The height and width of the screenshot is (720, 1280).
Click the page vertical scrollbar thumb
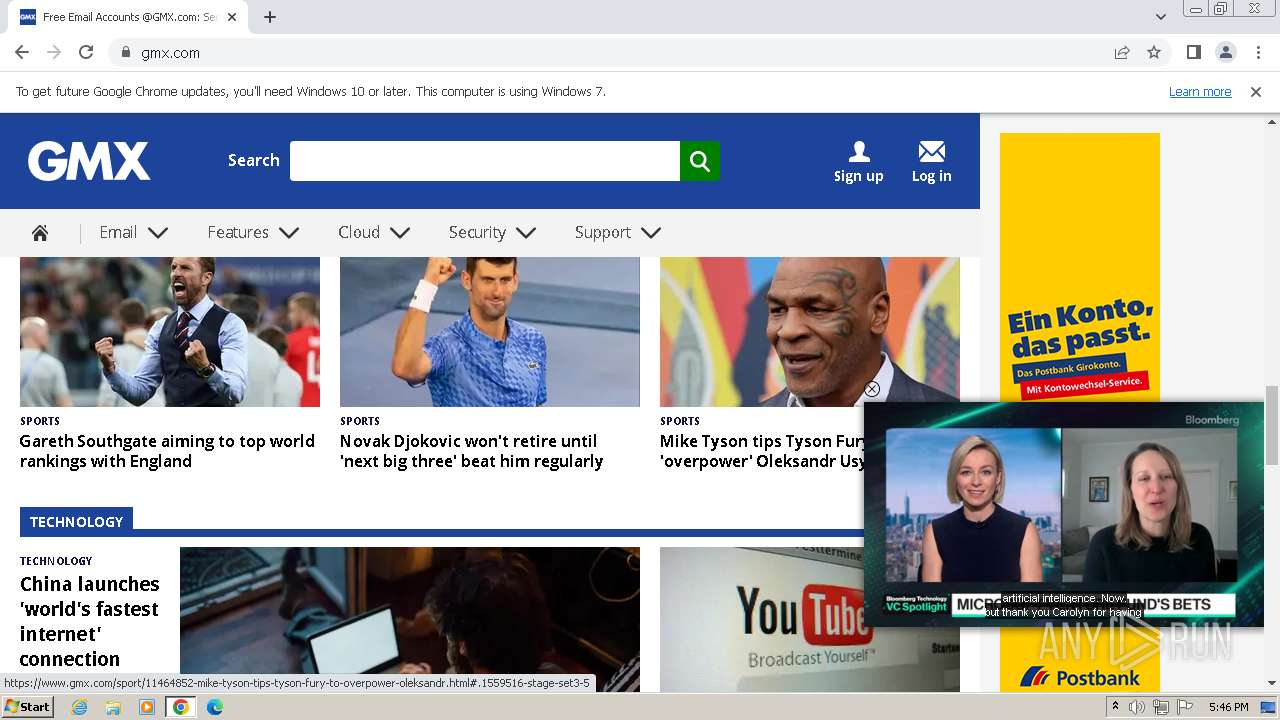coord(1272,425)
